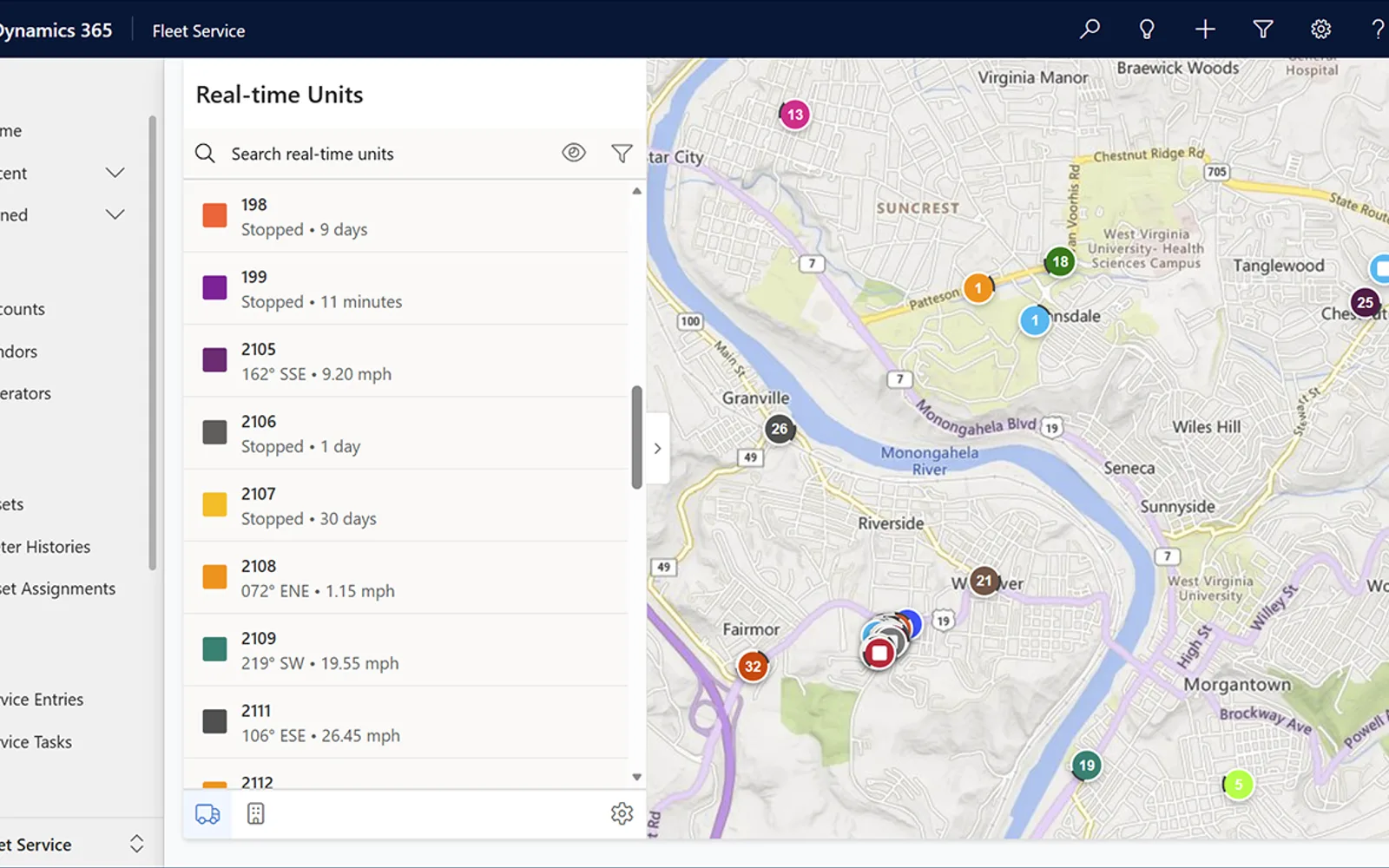
Task: Click the orange cluster marker 32 near Fairmor
Action: [x=753, y=667]
